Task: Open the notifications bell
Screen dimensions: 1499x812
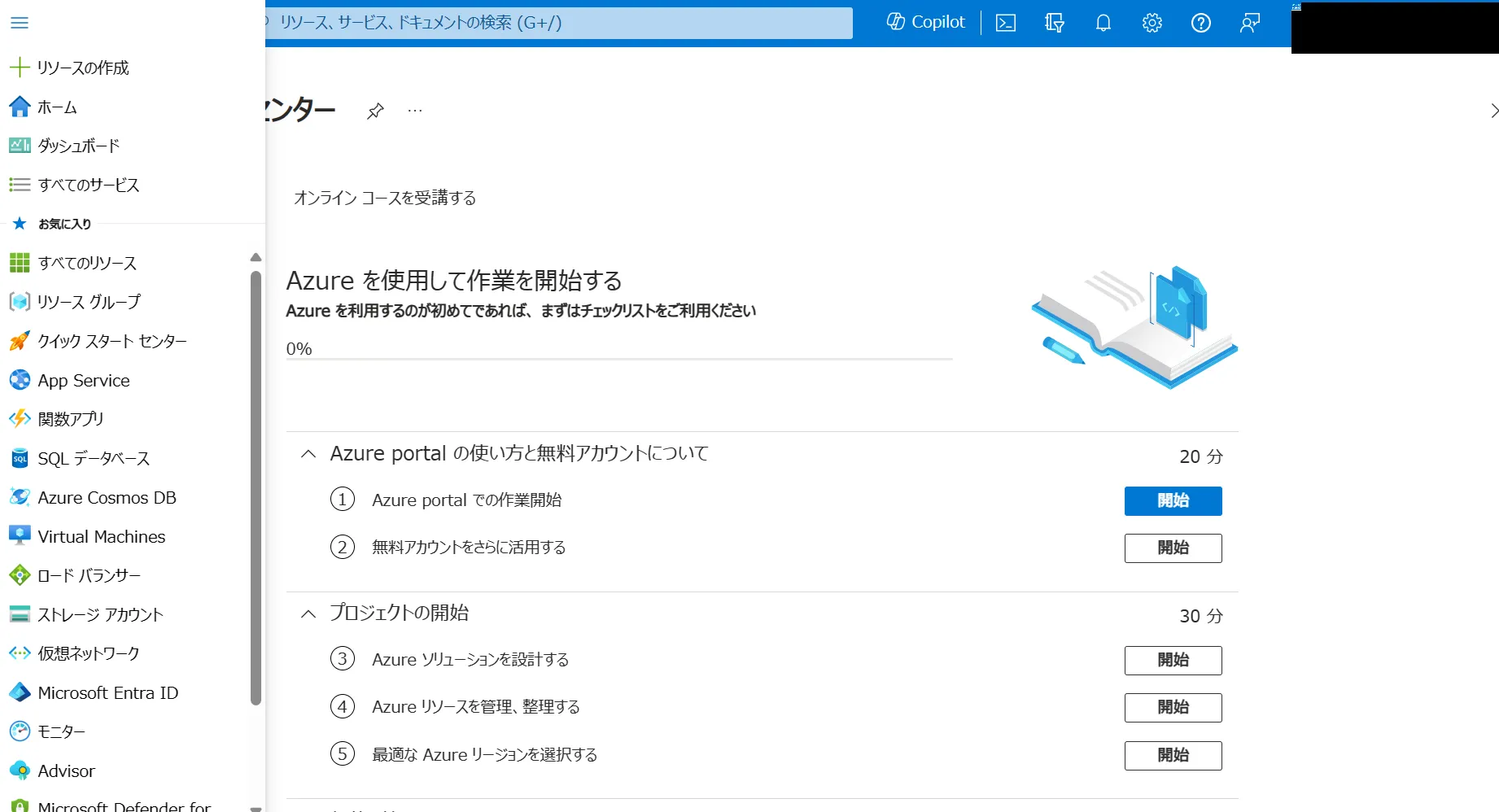Action: point(1103,23)
